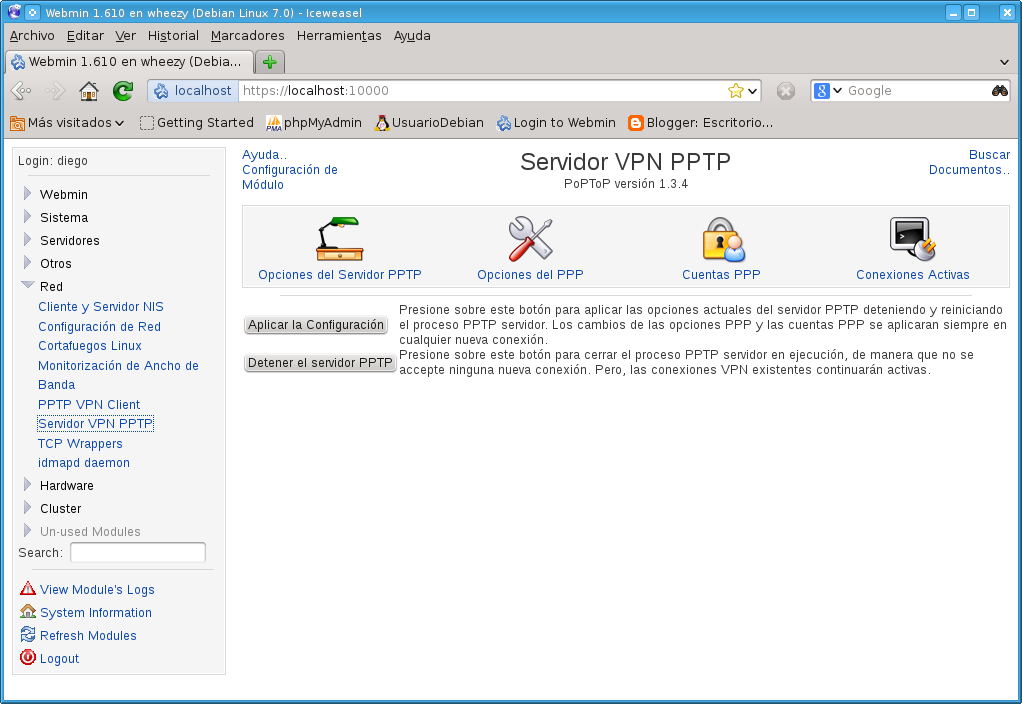Expand the Hardware category in the sidebar
Viewport: 1022px width, 704px height.
click(x=27, y=484)
